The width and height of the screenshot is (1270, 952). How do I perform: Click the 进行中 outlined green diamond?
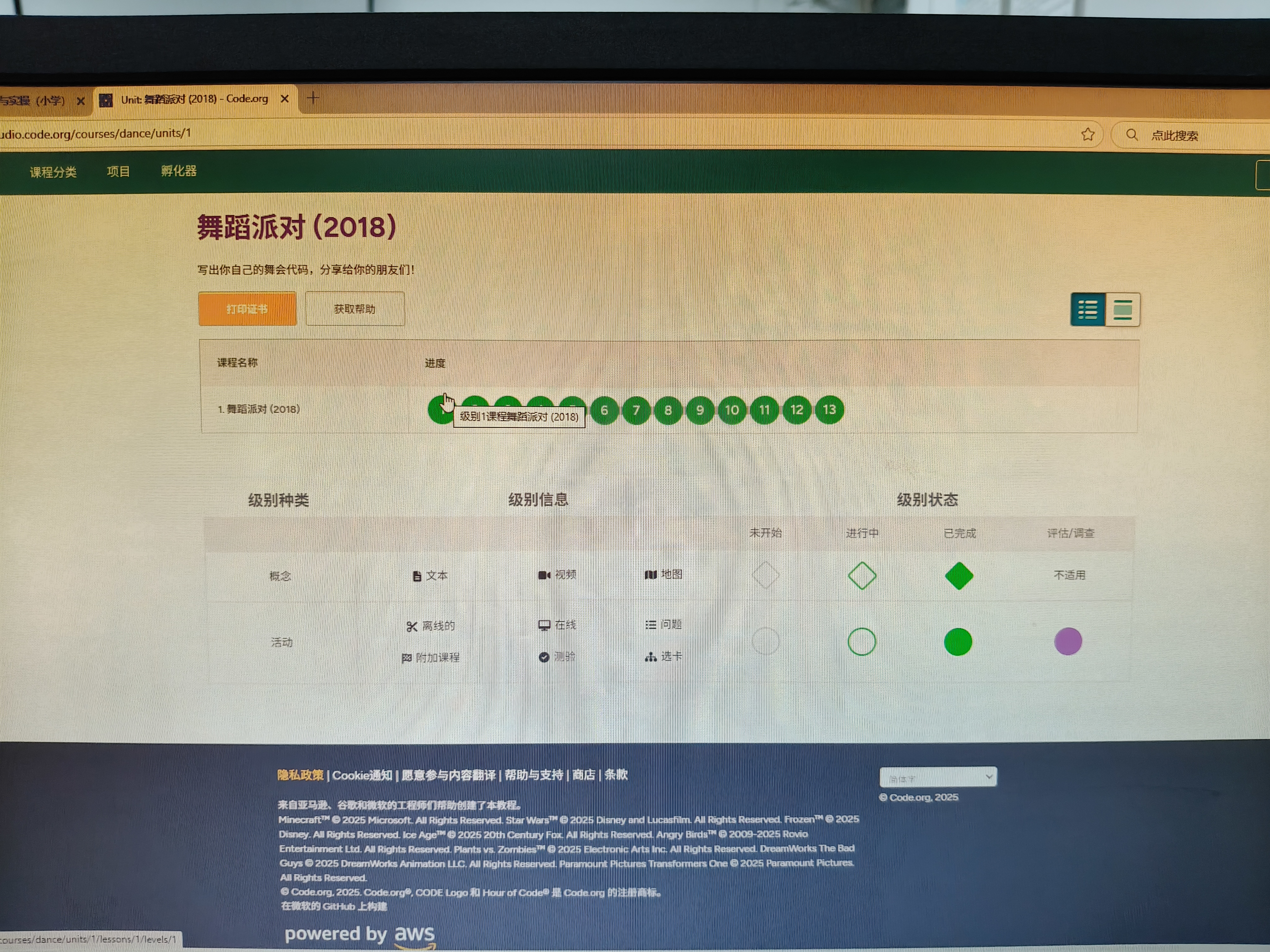pyautogui.click(x=862, y=575)
